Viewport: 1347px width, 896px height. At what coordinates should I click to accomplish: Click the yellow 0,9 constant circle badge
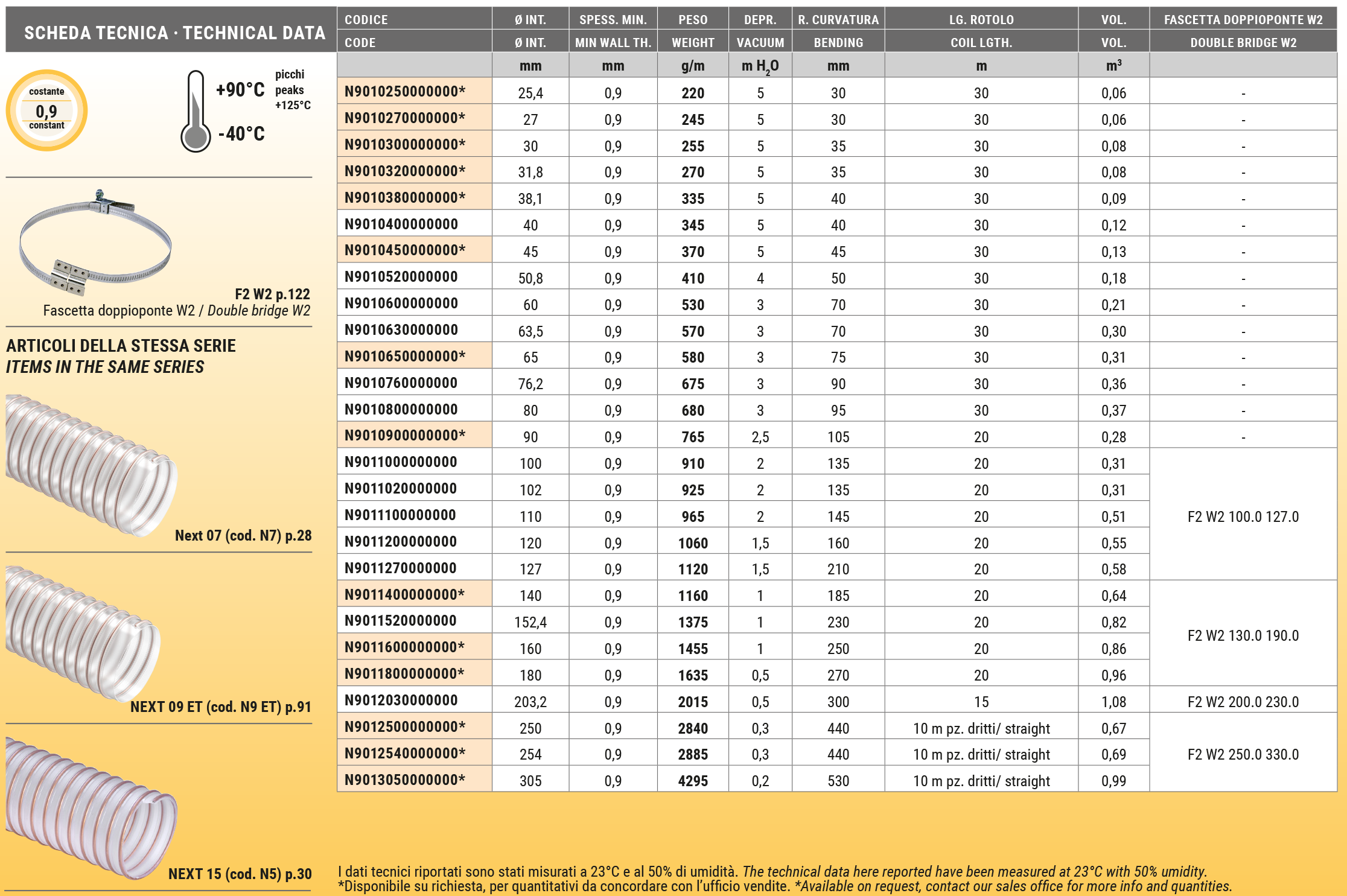tap(47, 110)
